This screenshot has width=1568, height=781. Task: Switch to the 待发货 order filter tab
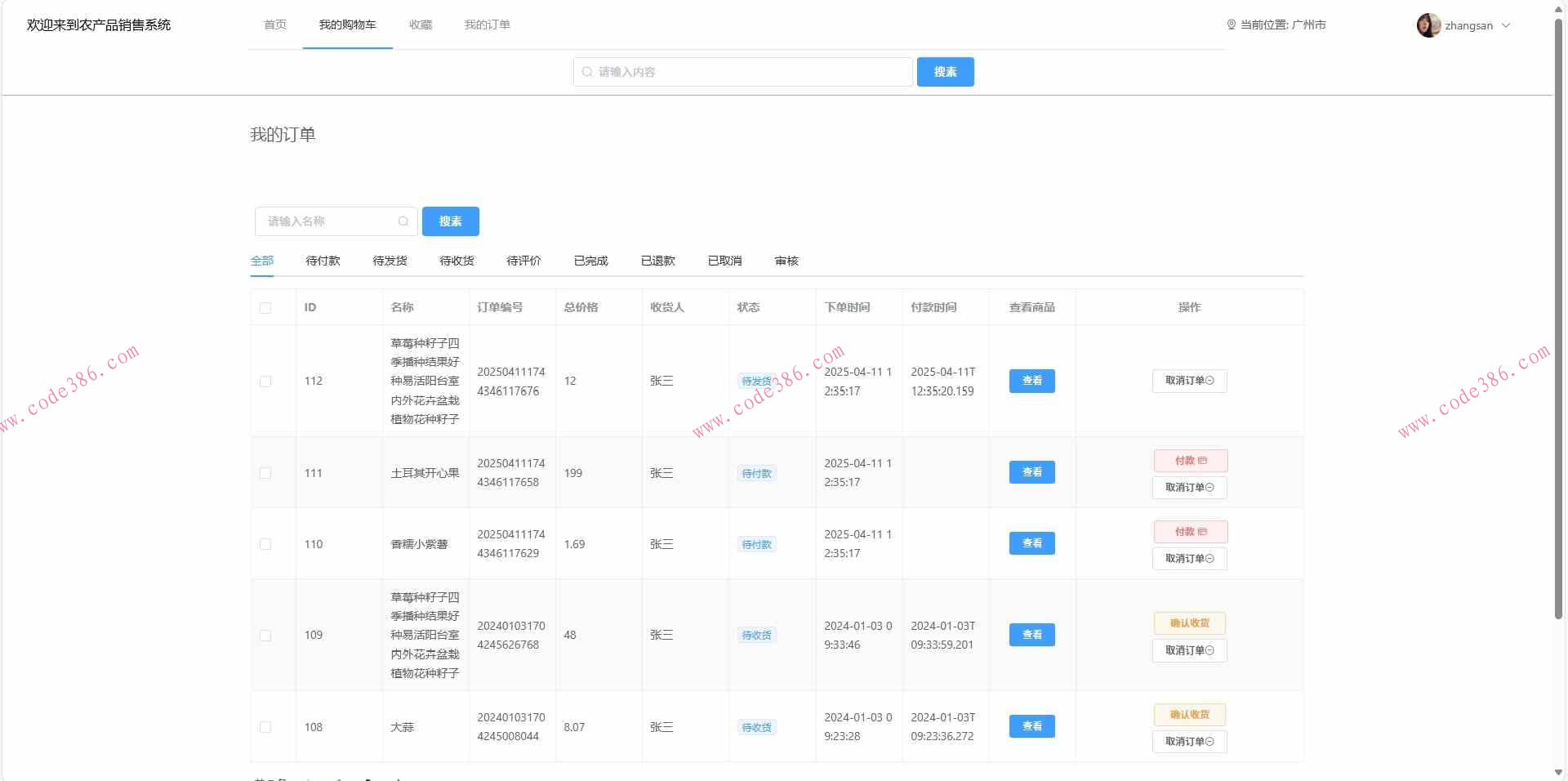[x=390, y=261]
